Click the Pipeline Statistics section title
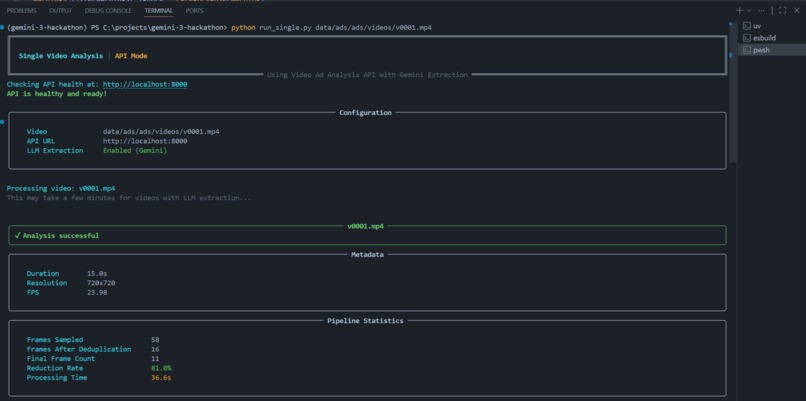The image size is (806, 401). 365,321
